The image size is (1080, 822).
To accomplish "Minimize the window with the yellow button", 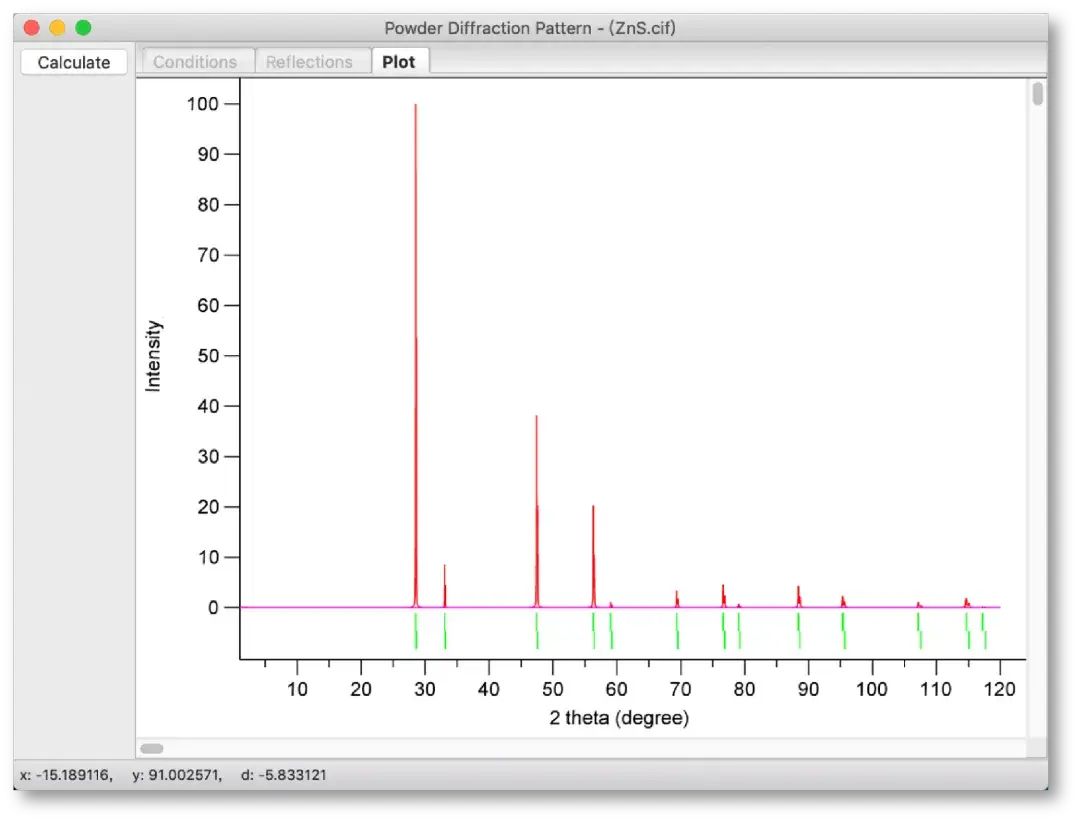I will click(57, 28).
